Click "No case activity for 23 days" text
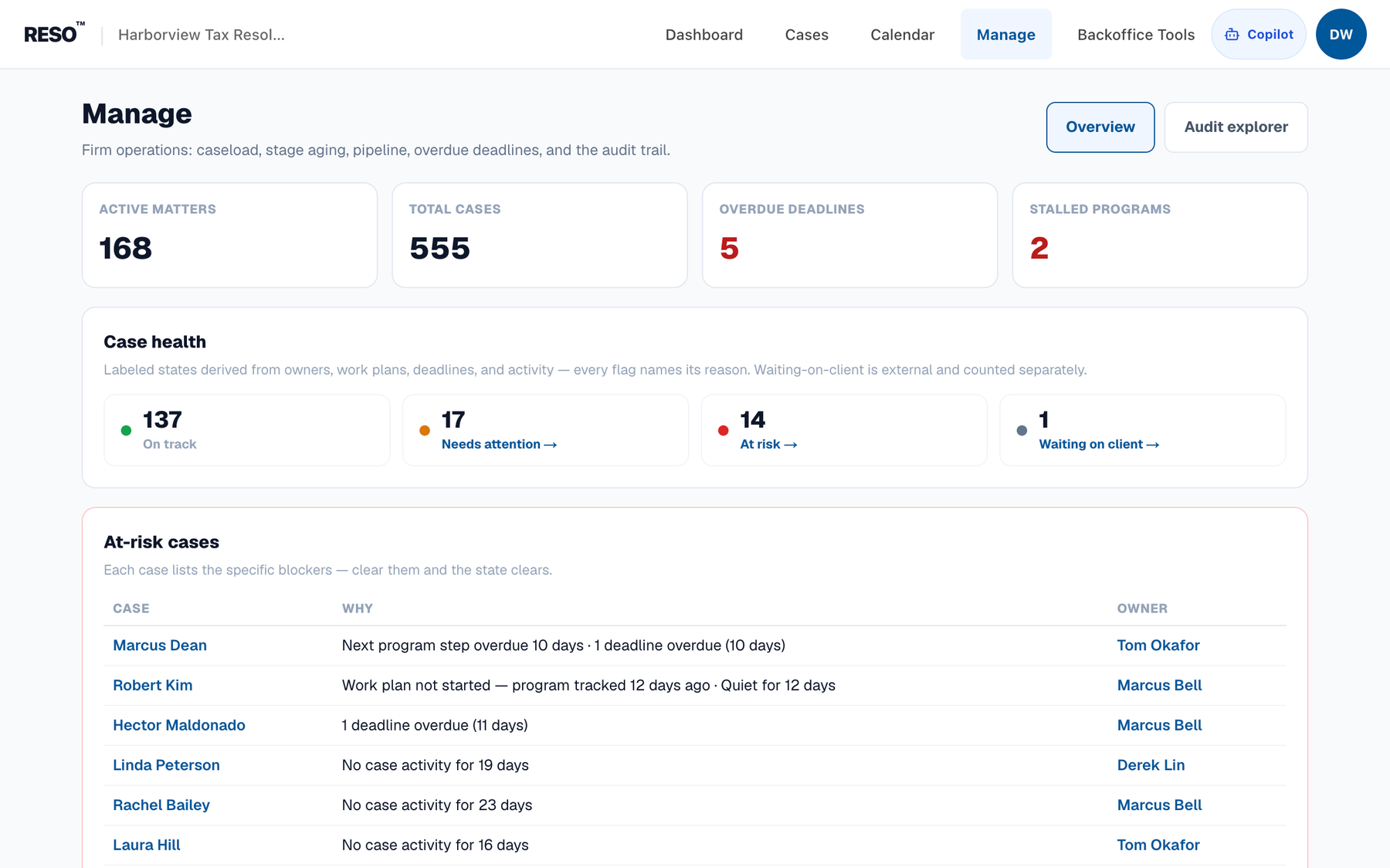The image size is (1390, 868). click(437, 805)
